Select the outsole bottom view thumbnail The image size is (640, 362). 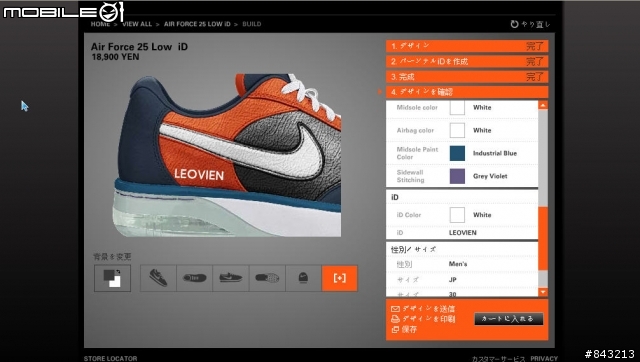267,278
